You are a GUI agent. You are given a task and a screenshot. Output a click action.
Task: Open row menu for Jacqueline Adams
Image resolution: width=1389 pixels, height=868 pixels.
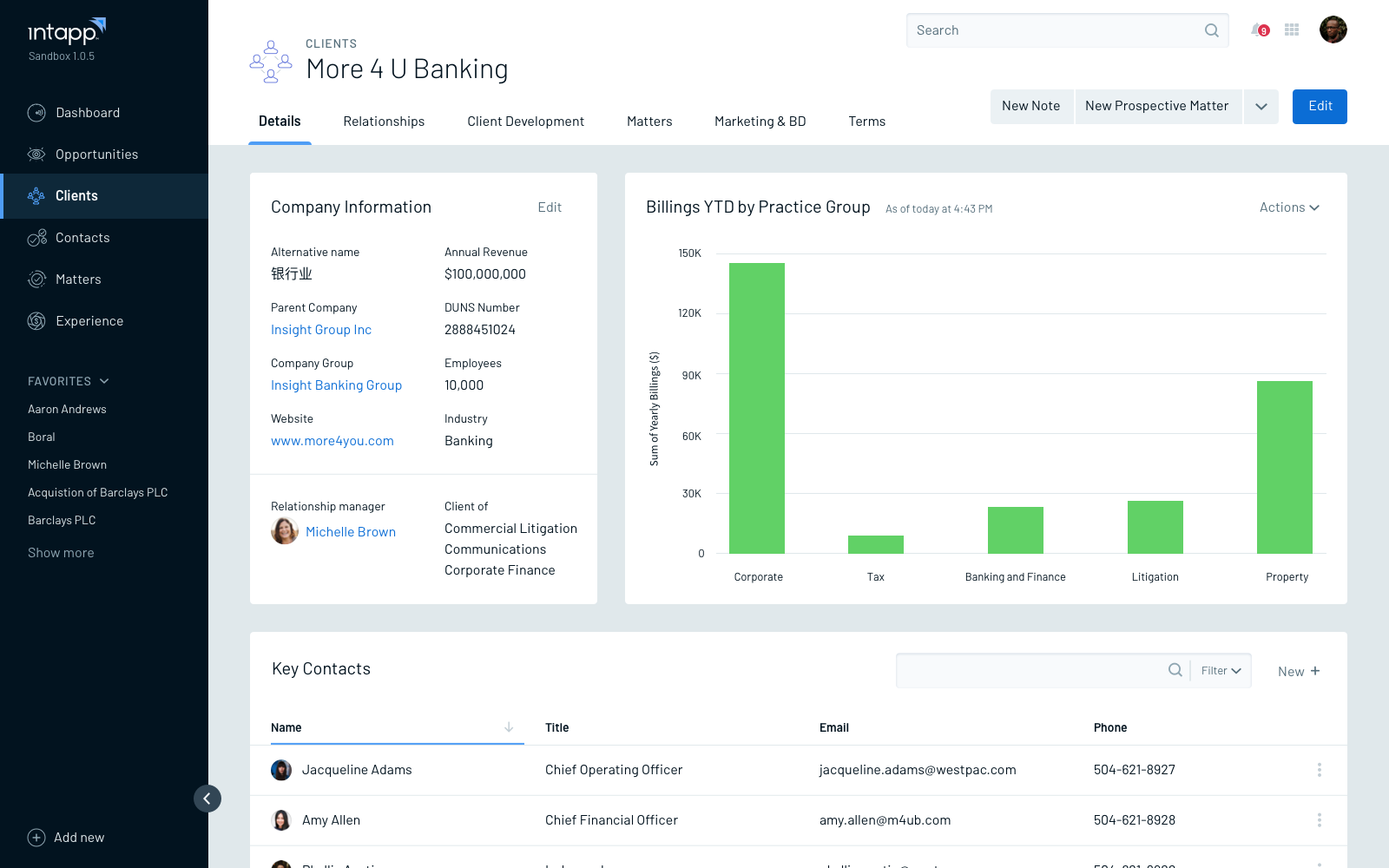pyautogui.click(x=1320, y=770)
